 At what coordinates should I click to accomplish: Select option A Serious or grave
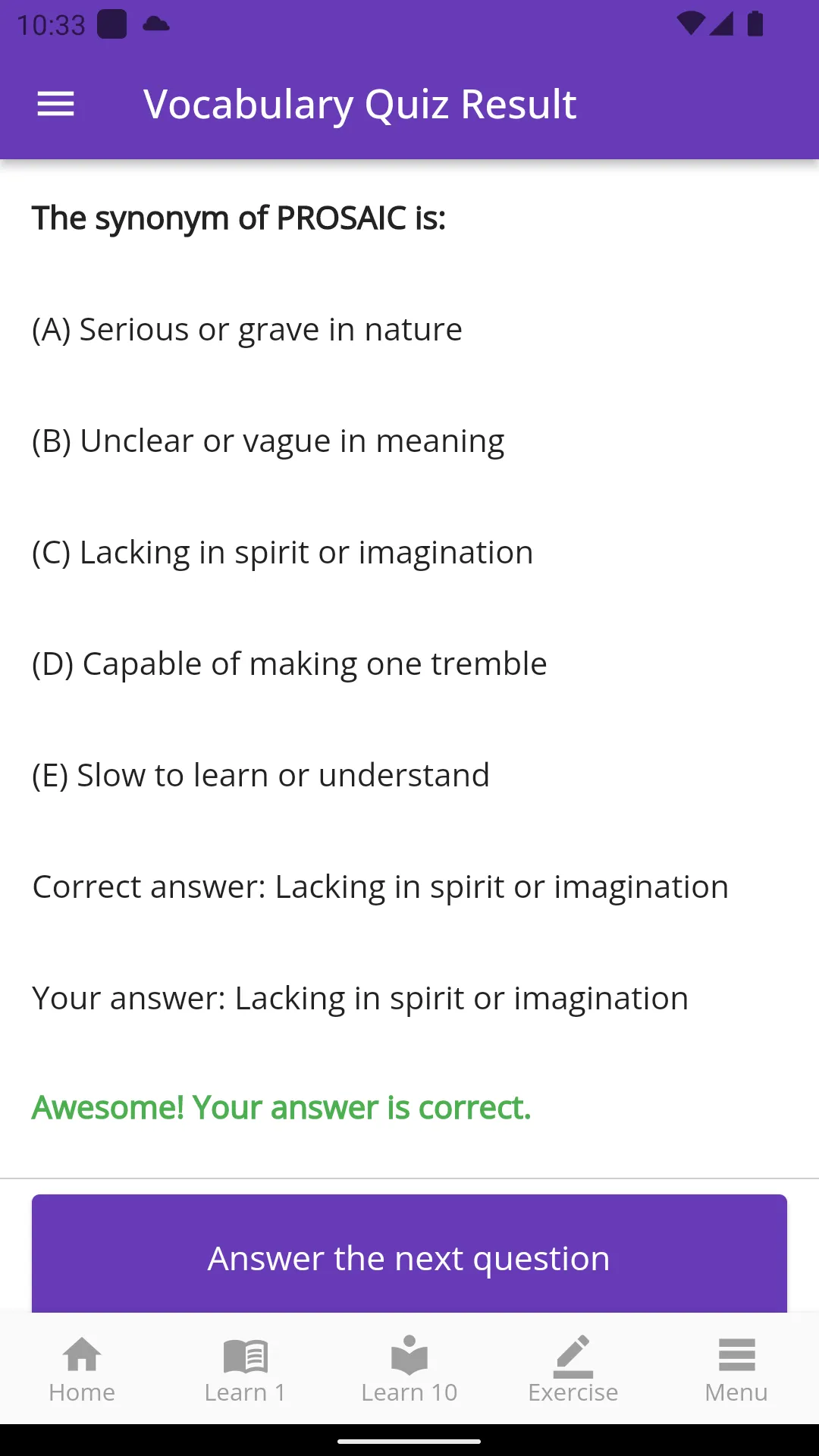click(x=247, y=330)
